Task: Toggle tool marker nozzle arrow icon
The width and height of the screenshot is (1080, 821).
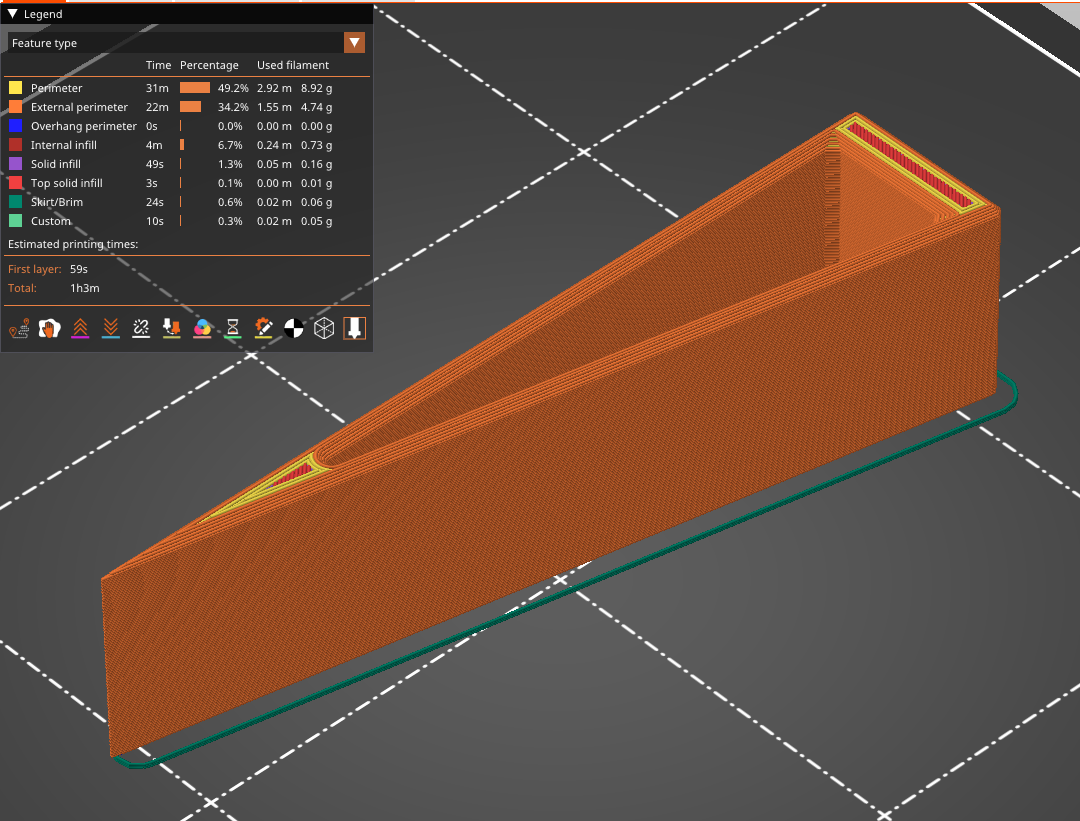Action: 354,329
